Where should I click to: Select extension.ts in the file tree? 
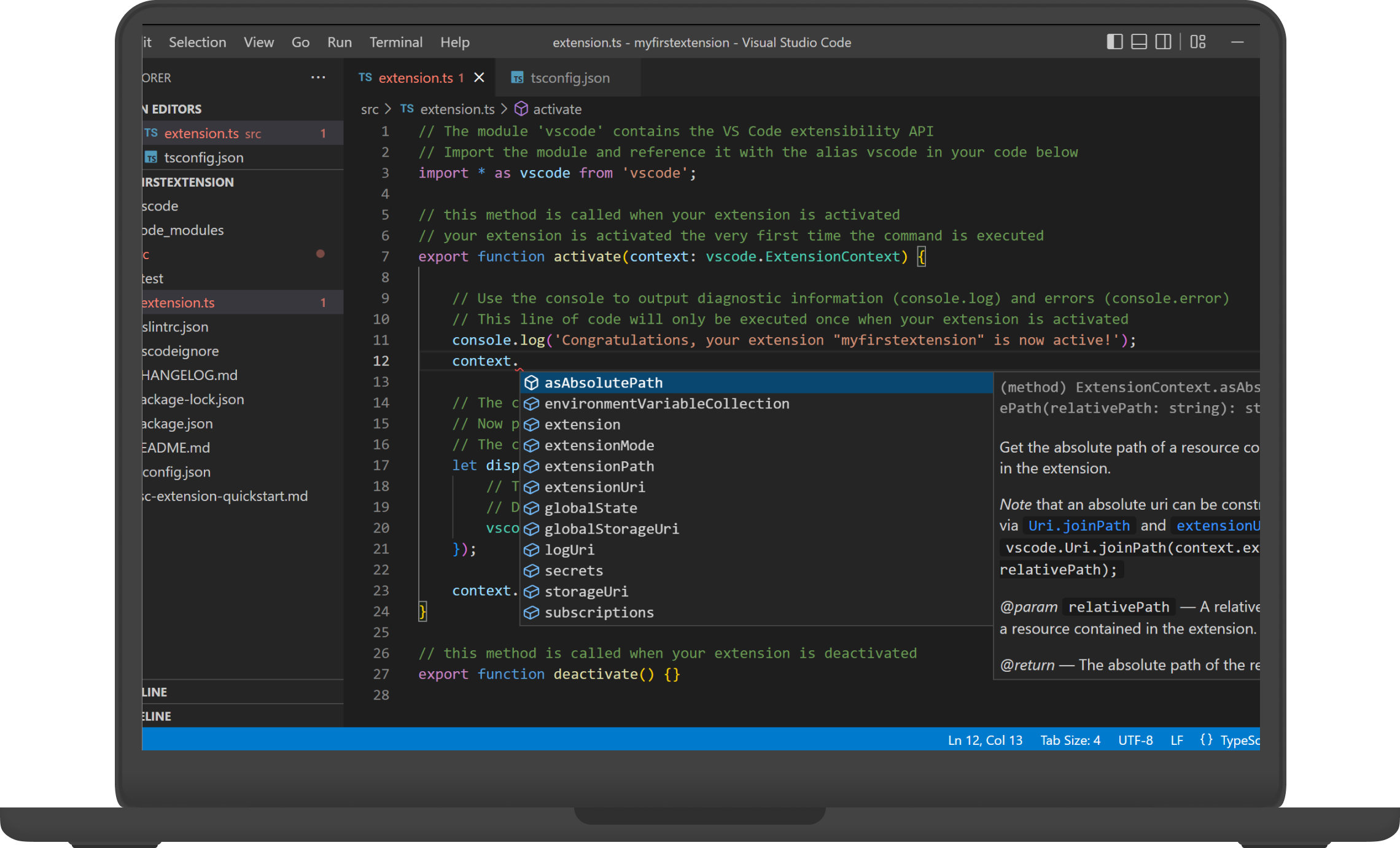[x=242, y=303]
